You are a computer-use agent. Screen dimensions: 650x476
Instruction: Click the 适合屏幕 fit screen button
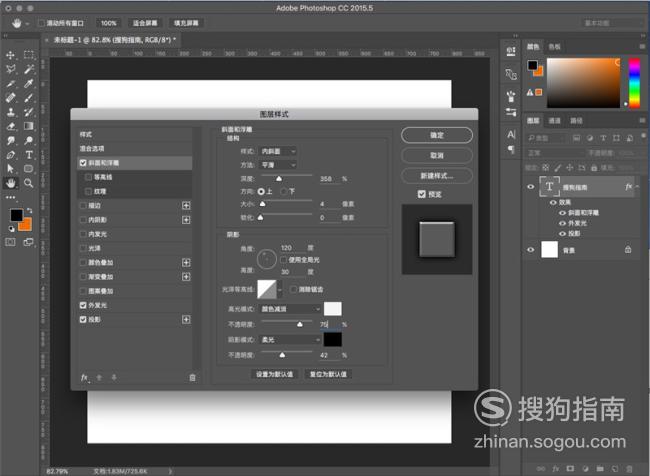click(x=145, y=23)
